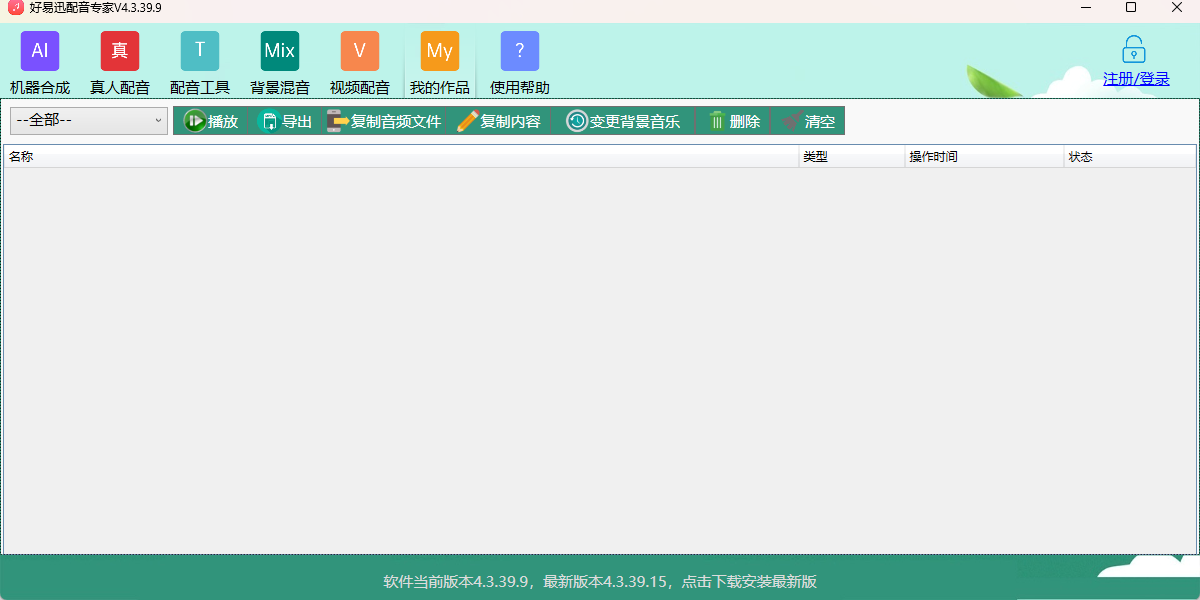
Task: Click the lock icon above 注册/登录
Action: pyautogui.click(x=1134, y=48)
